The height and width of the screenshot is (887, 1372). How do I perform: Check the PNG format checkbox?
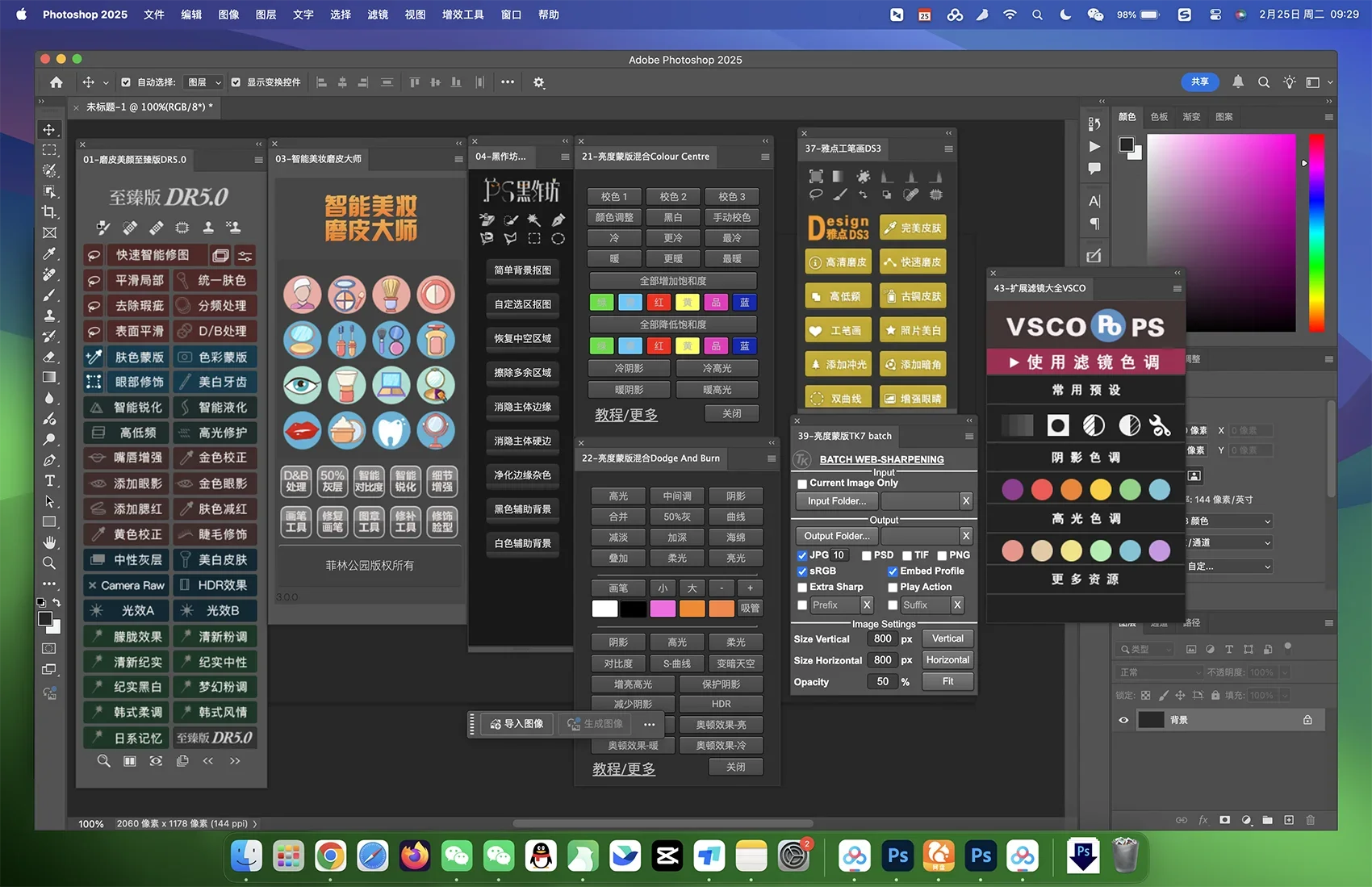pyautogui.click(x=942, y=555)
